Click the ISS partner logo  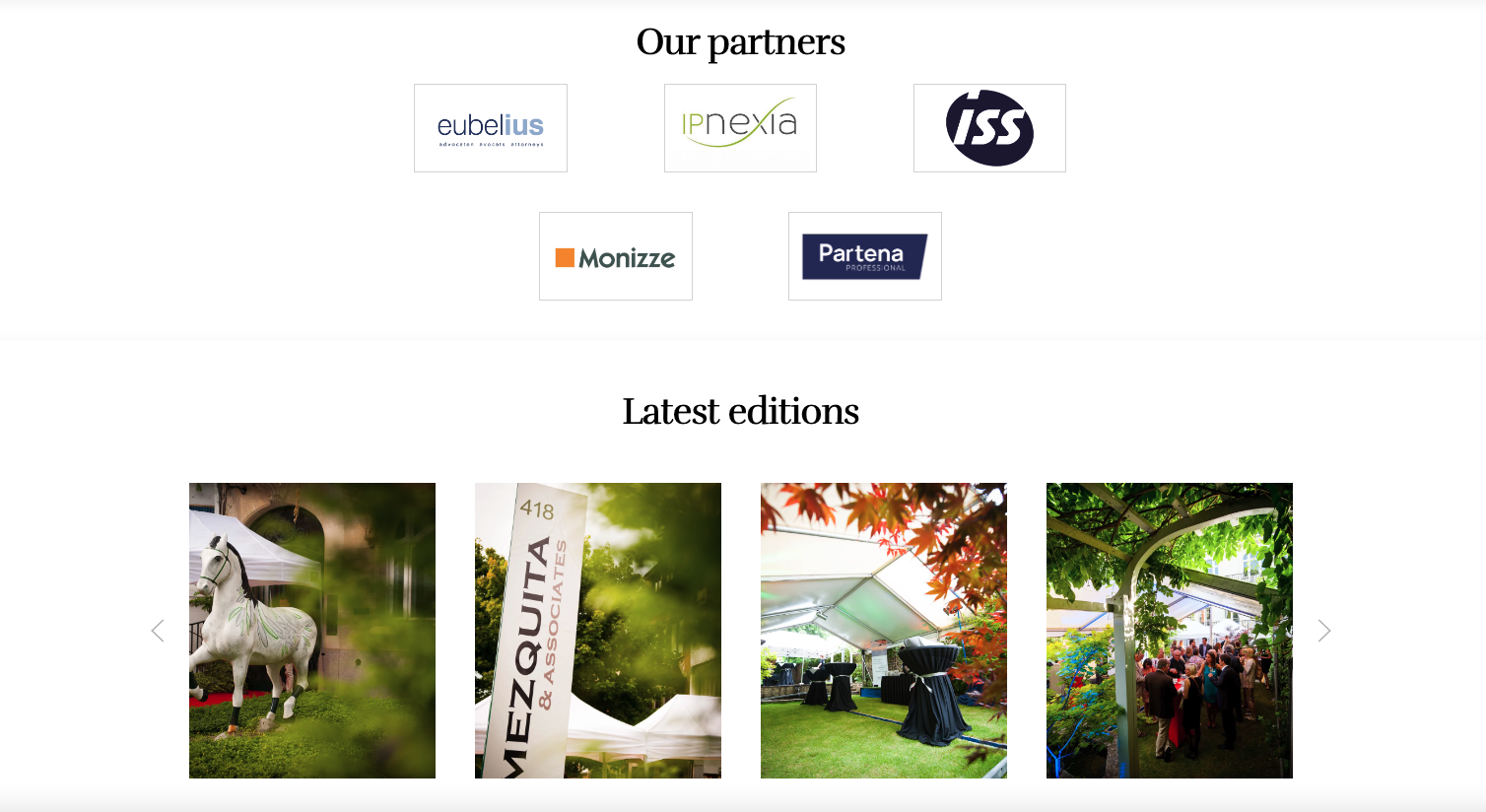coord(989,128)
